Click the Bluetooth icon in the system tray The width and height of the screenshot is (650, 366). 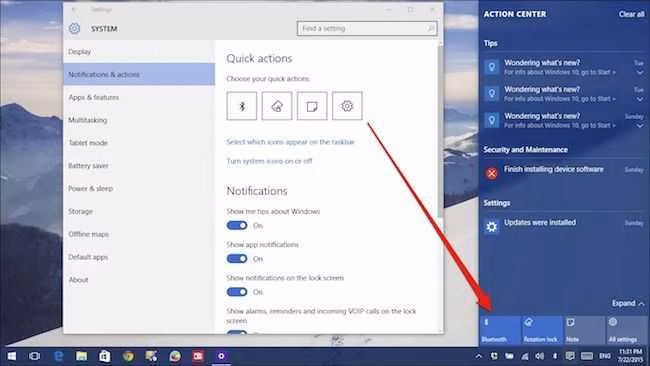pos(555,356)
